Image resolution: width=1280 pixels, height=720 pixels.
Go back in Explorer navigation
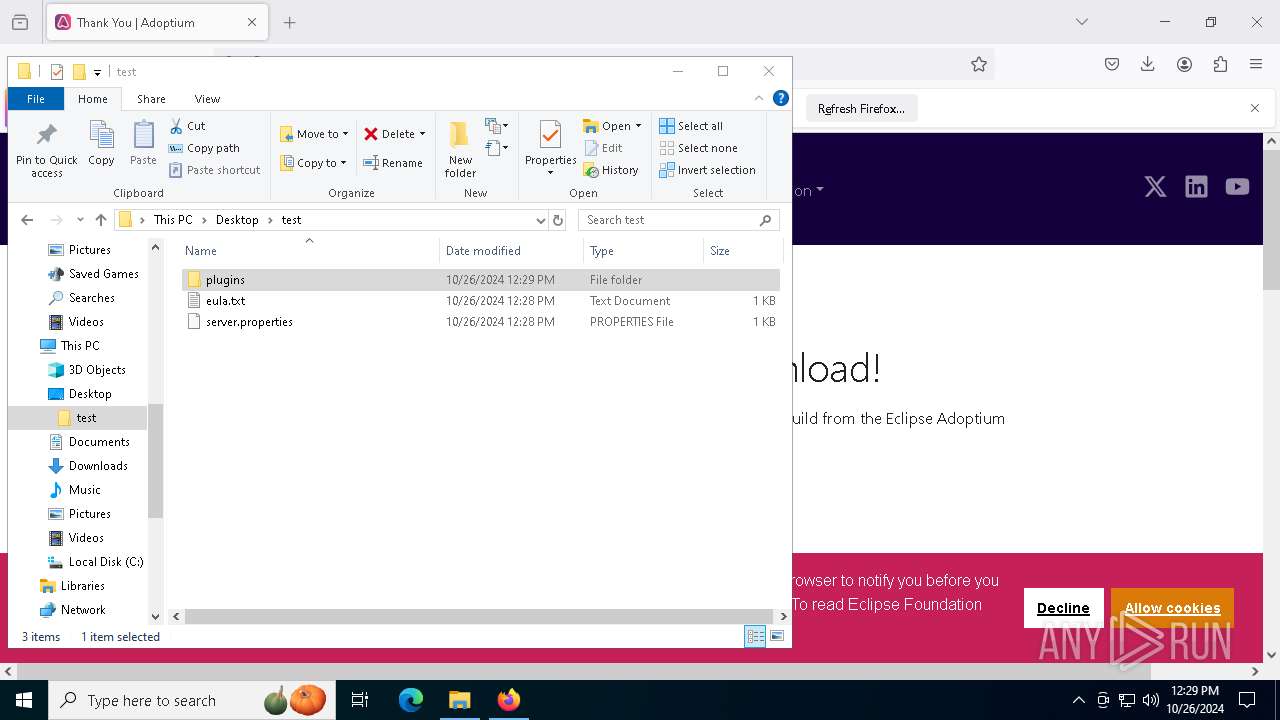coord(27,220)
